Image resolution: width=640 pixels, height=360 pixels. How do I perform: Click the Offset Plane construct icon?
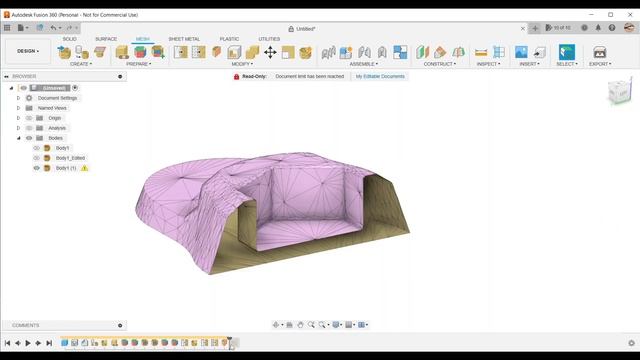(422, 52)
